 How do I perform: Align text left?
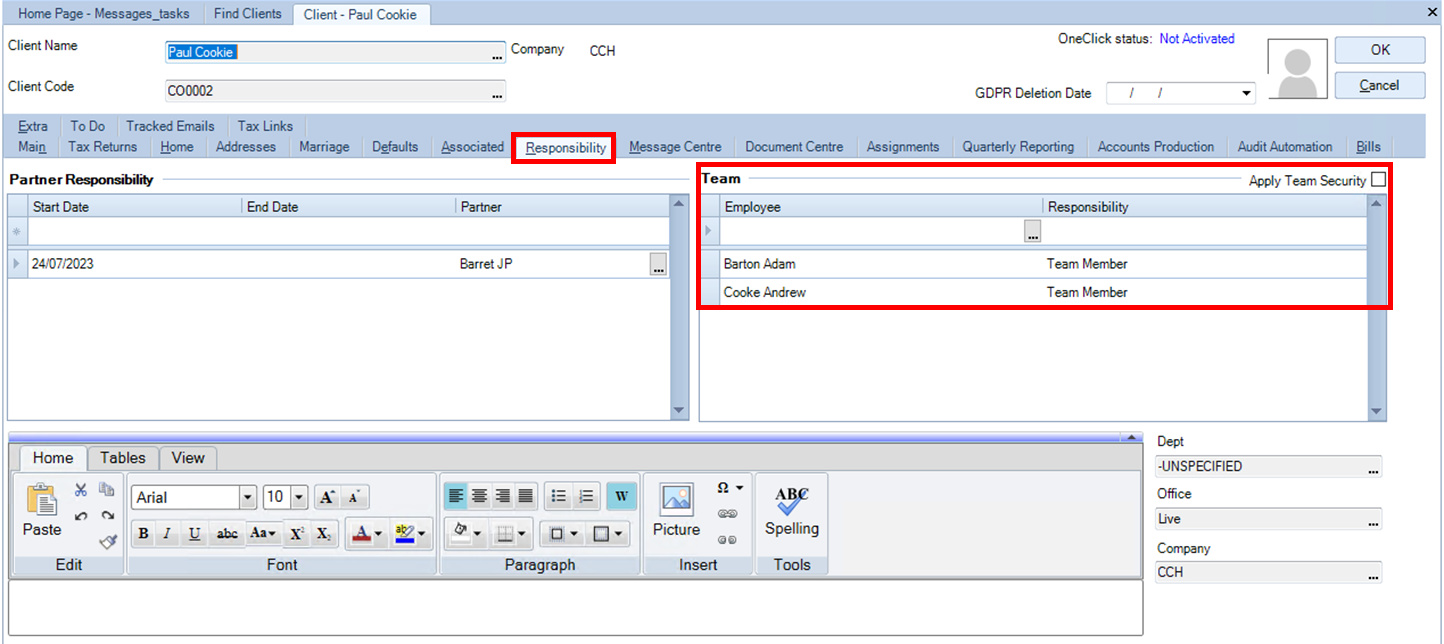coord(456,496)
